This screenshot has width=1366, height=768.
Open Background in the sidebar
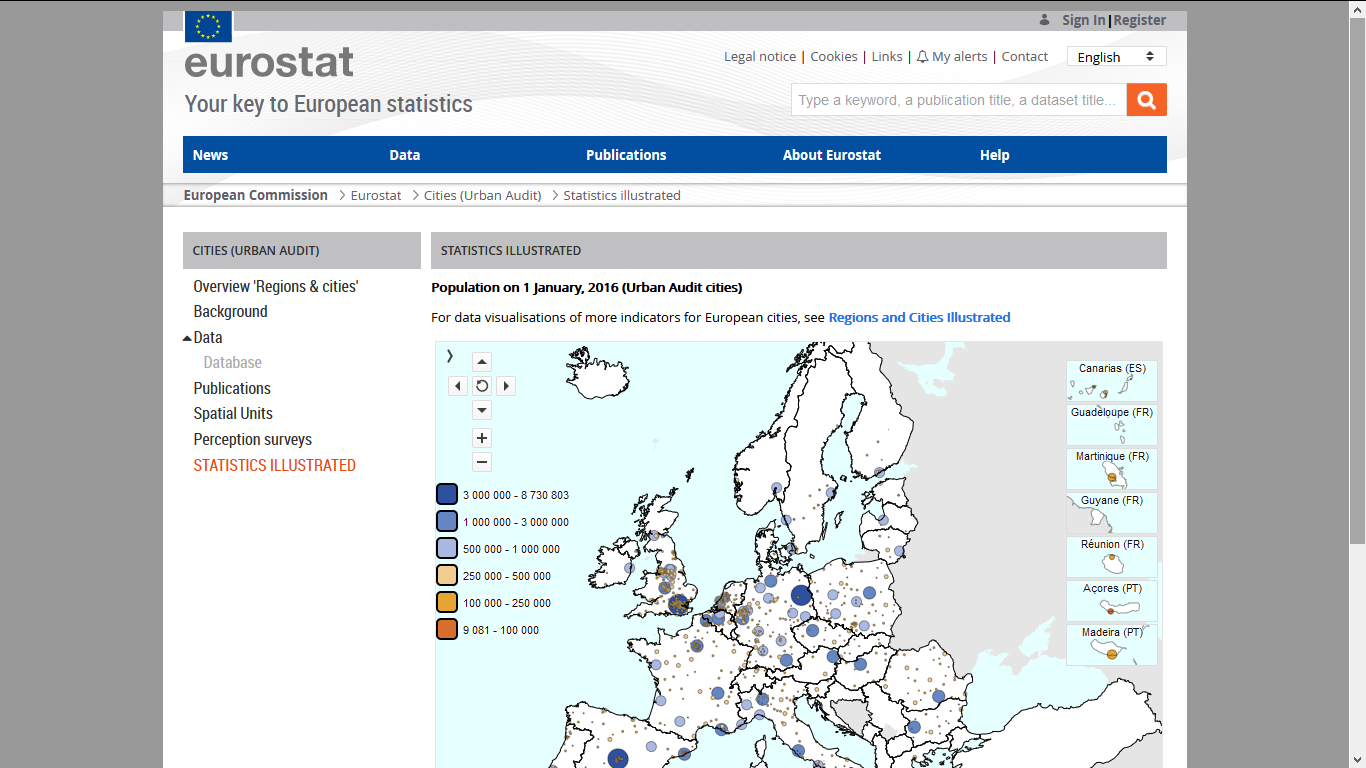[x=231, y=312]
